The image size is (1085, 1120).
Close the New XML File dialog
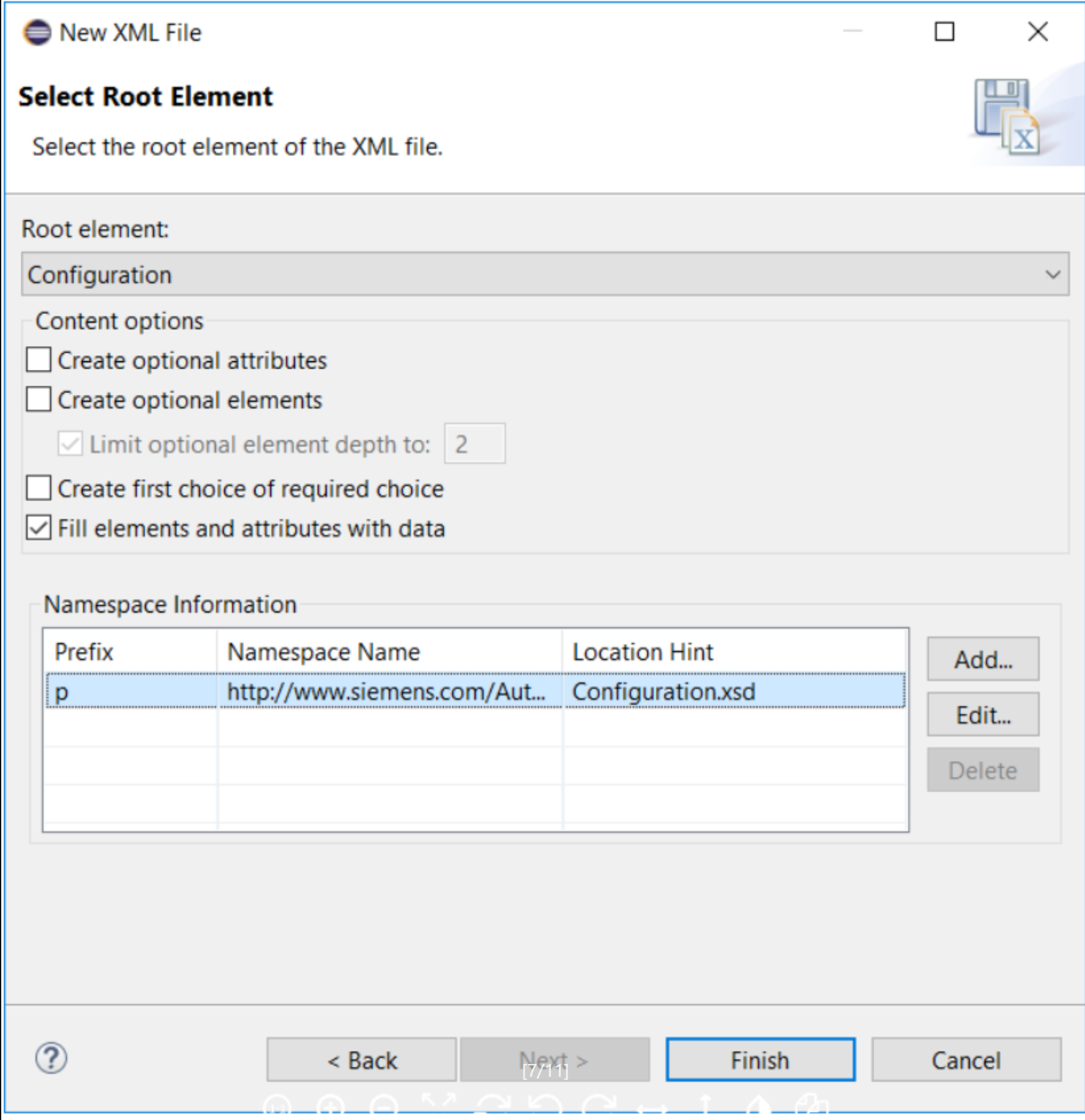1037,32
